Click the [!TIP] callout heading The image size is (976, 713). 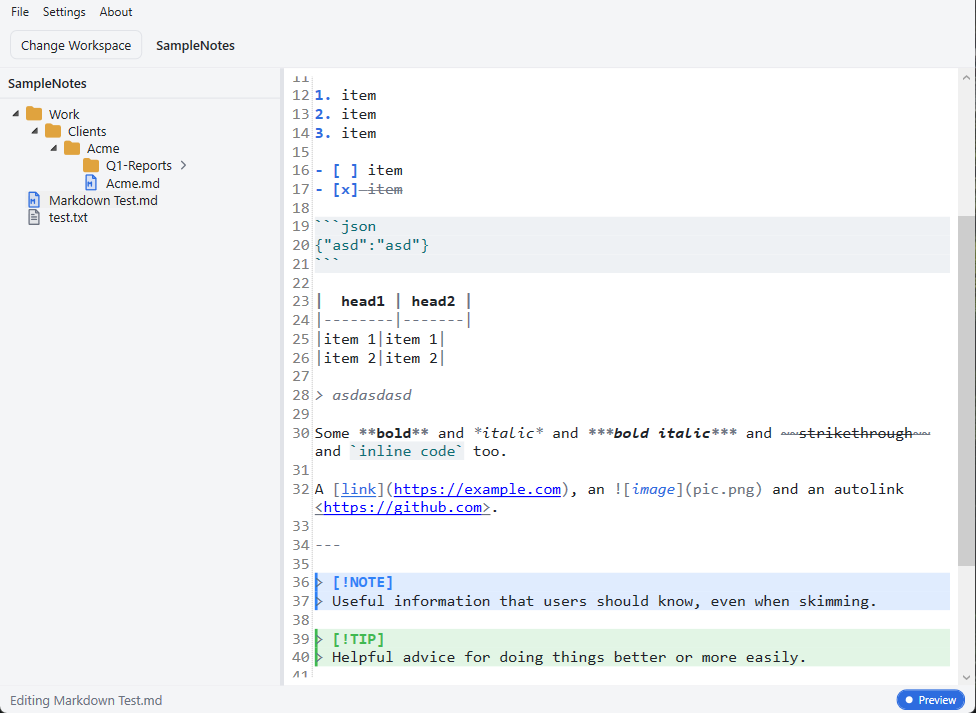(359, 639)
